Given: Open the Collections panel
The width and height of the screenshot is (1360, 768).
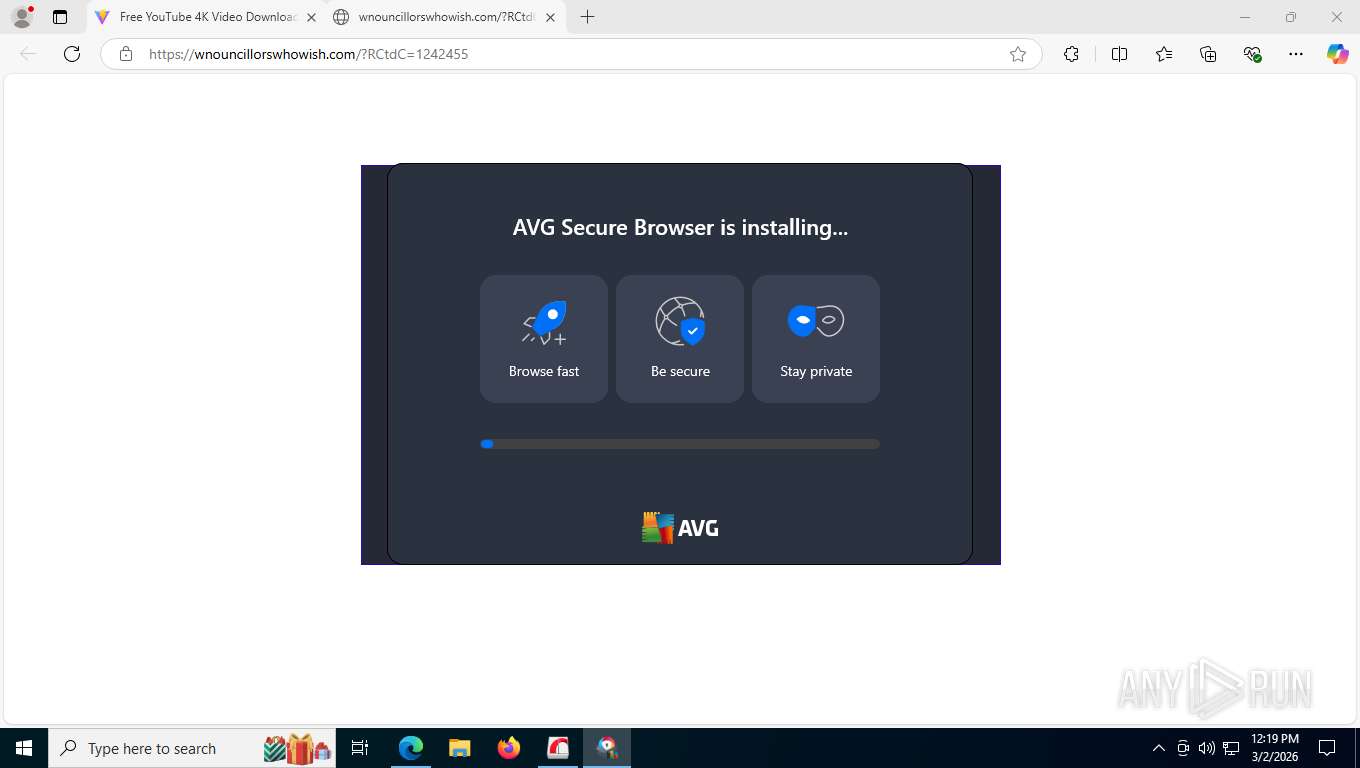Looking at the screenshot, I should [x=1208, y=54].
